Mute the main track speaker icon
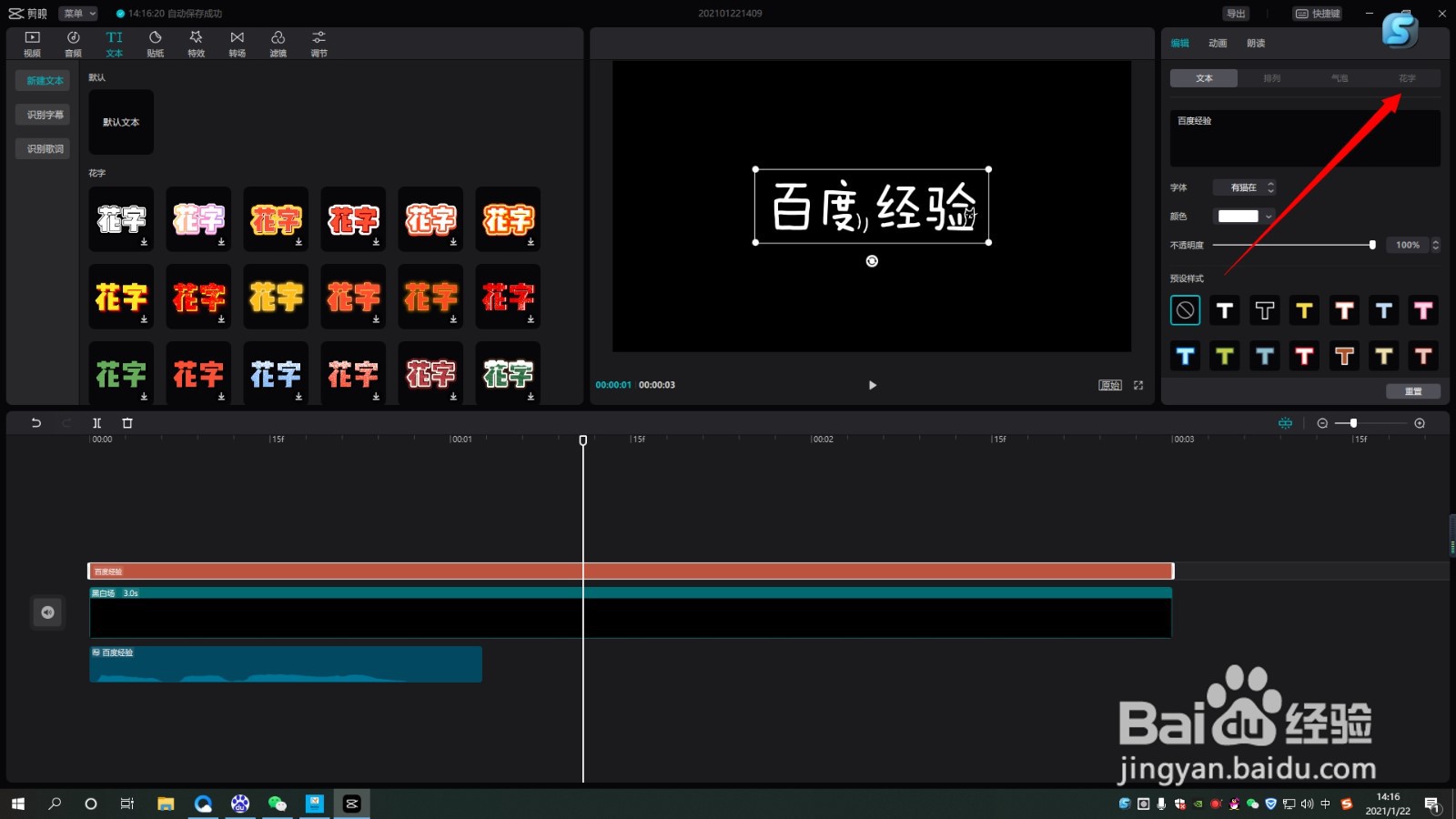This screenshot has width=1456, height=819. pyautogui.click(x=47, y=612)
